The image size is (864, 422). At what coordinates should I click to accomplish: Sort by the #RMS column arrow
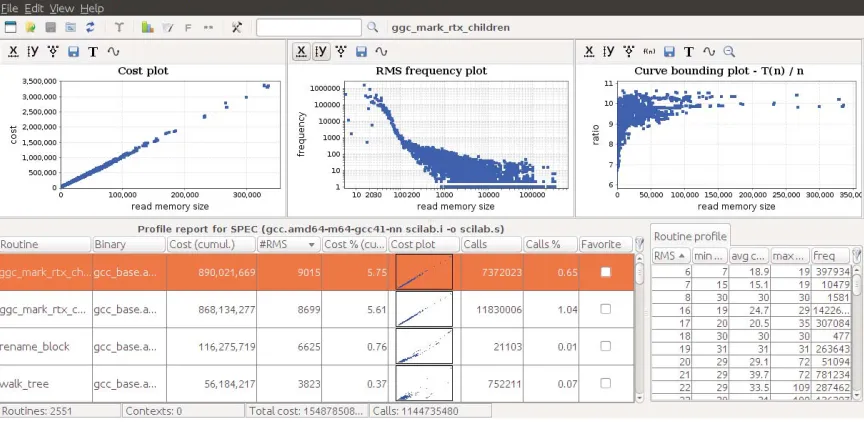pyautogui.click(x=312, y=244)
